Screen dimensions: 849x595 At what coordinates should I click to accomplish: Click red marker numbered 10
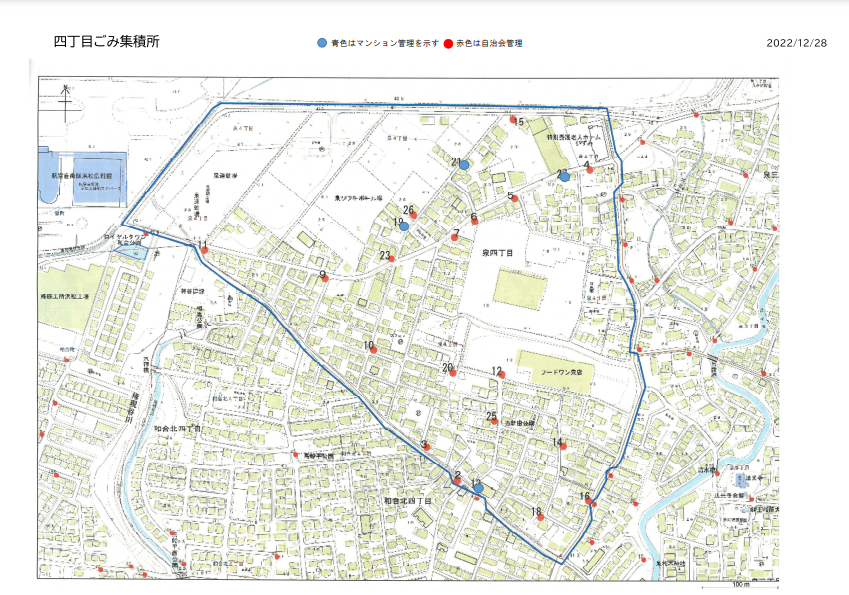coord(372,351)
